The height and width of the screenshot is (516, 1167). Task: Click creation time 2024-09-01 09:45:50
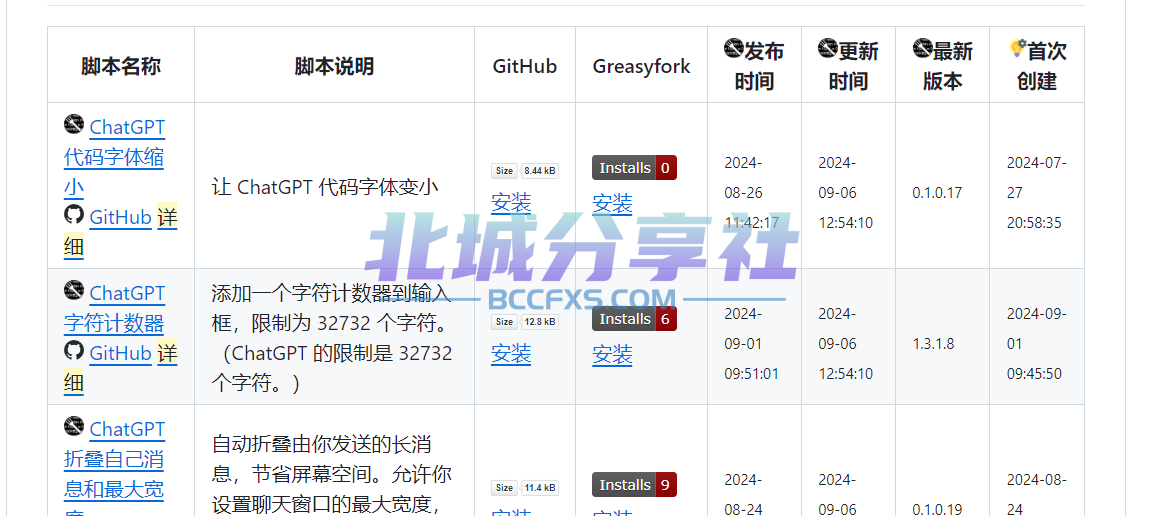(x=1037, y=344)
